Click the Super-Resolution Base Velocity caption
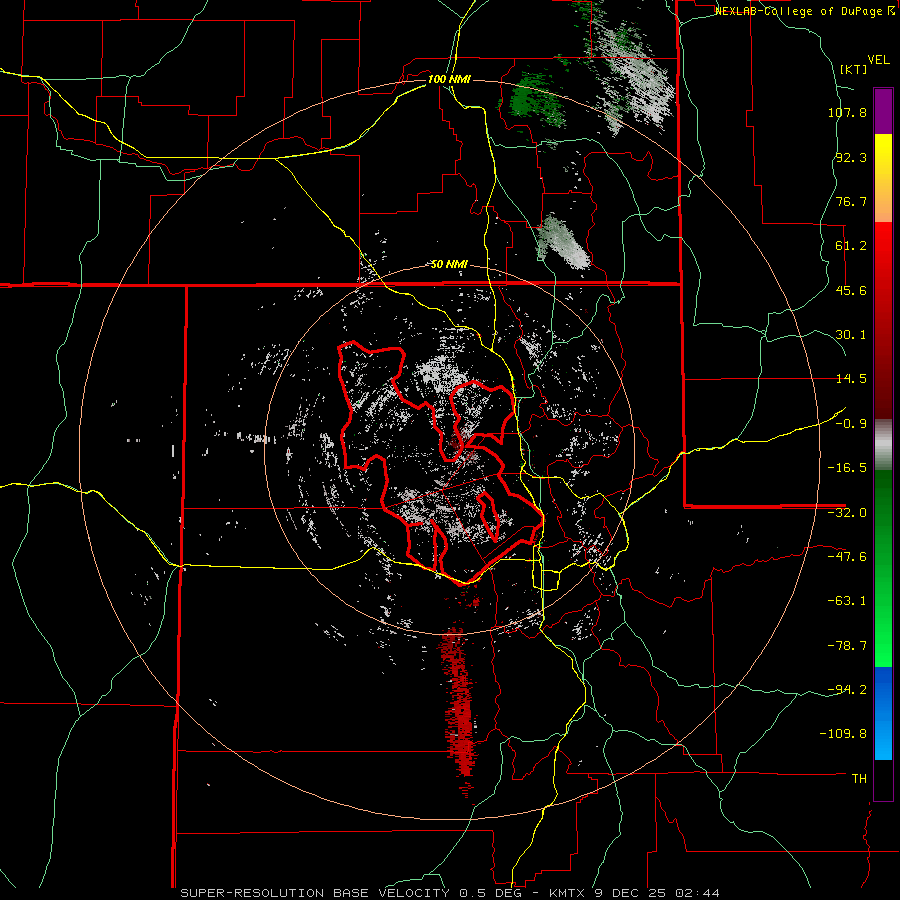Image resolution: width=900 pixels, height=900 pixels. coord(449,893)
